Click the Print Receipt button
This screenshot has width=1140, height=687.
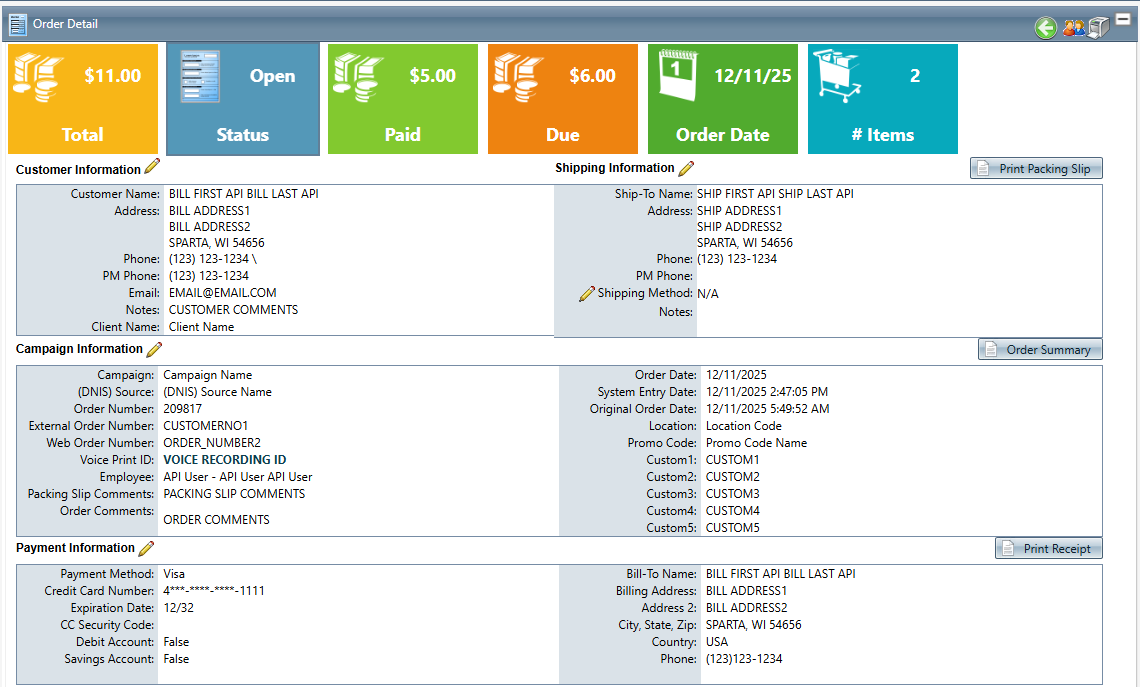(1049, 549)
